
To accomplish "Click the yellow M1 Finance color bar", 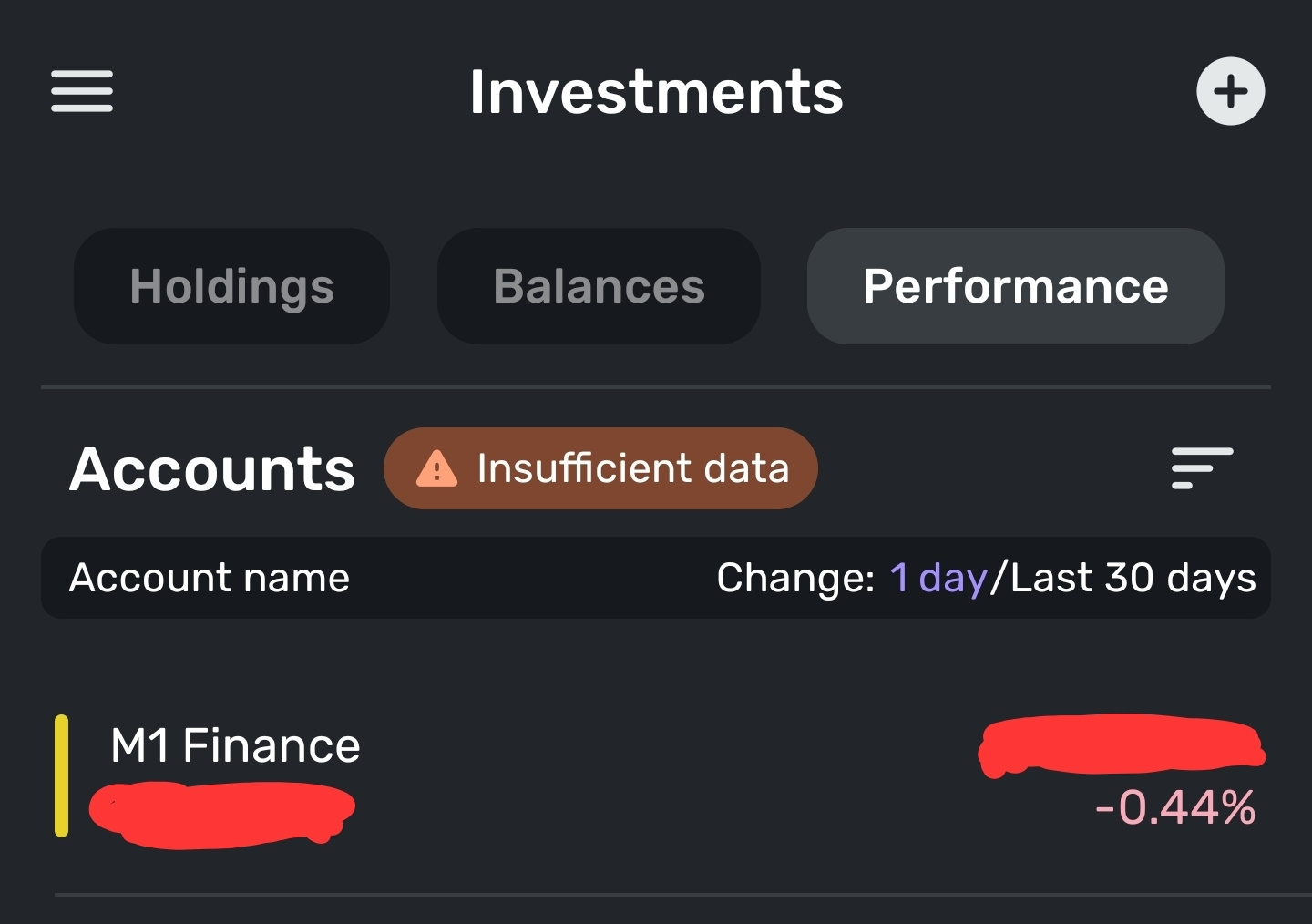I will click(x=61, y=775).
